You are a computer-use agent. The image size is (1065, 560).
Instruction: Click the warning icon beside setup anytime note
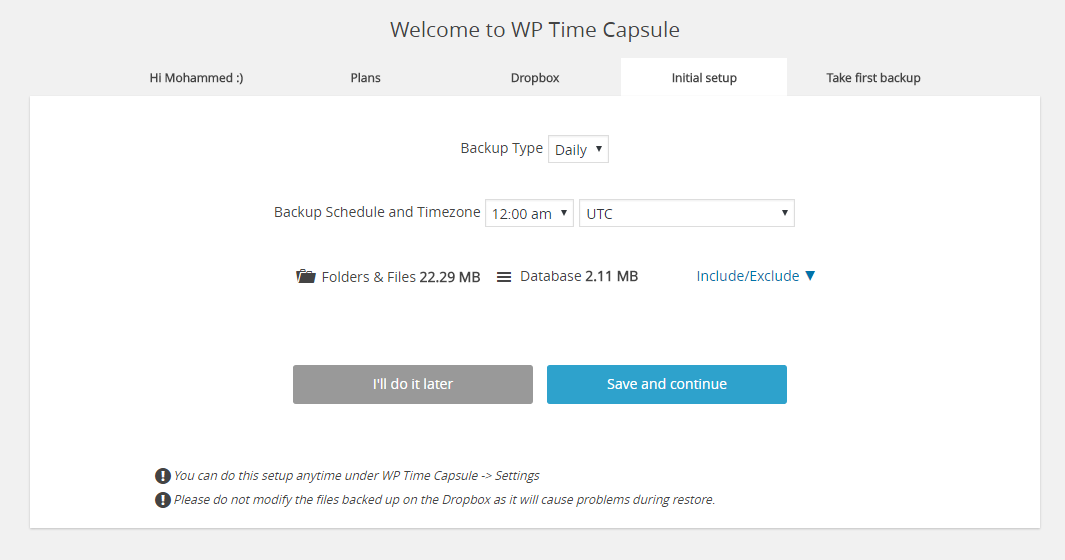pyautogui.click(x=162, y=476)
